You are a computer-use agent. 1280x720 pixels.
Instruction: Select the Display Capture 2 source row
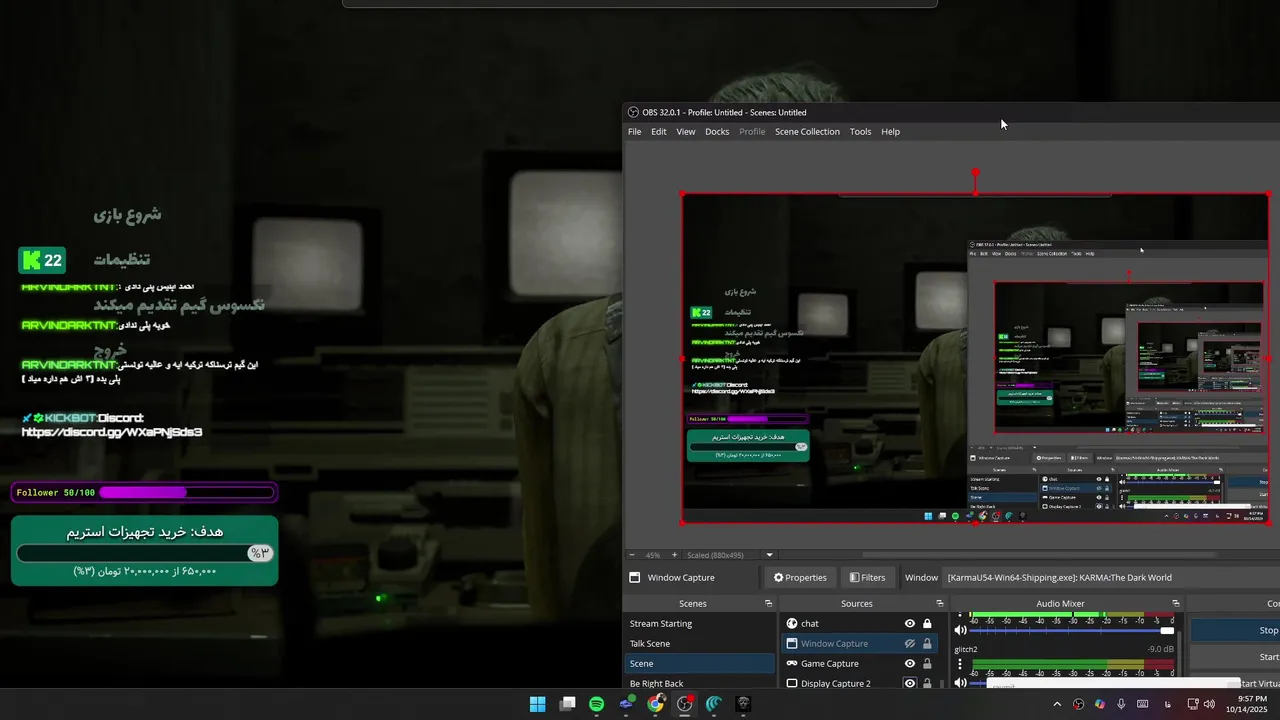point(860,682)
